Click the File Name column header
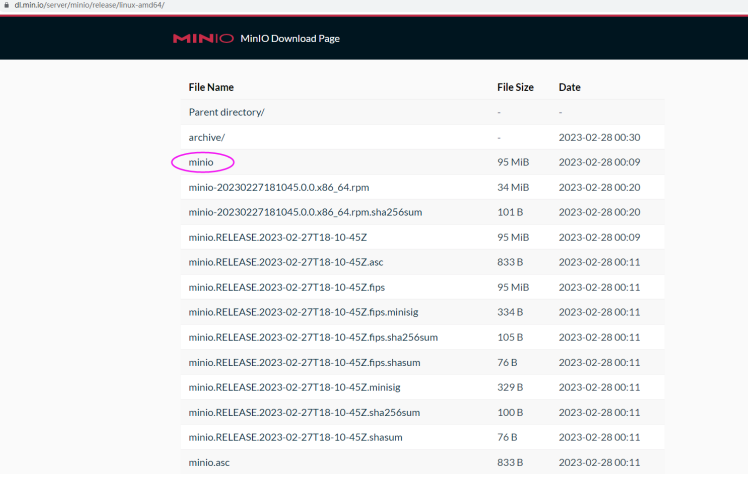 tap(211, 87)
